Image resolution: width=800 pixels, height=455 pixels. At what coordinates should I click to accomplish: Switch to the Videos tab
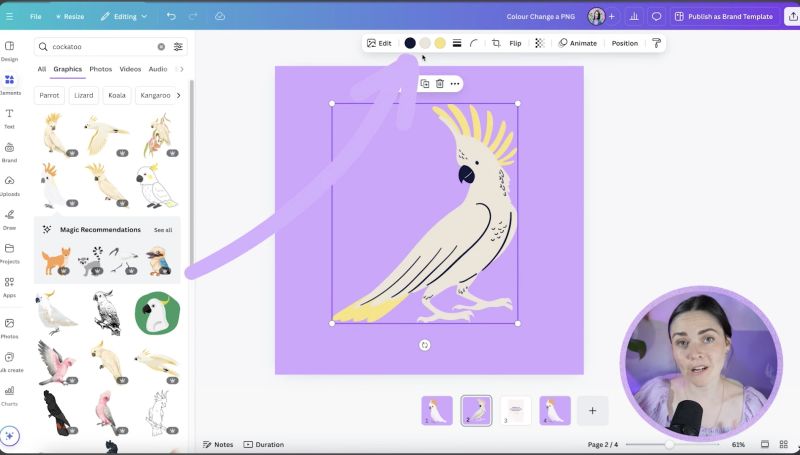130,69
